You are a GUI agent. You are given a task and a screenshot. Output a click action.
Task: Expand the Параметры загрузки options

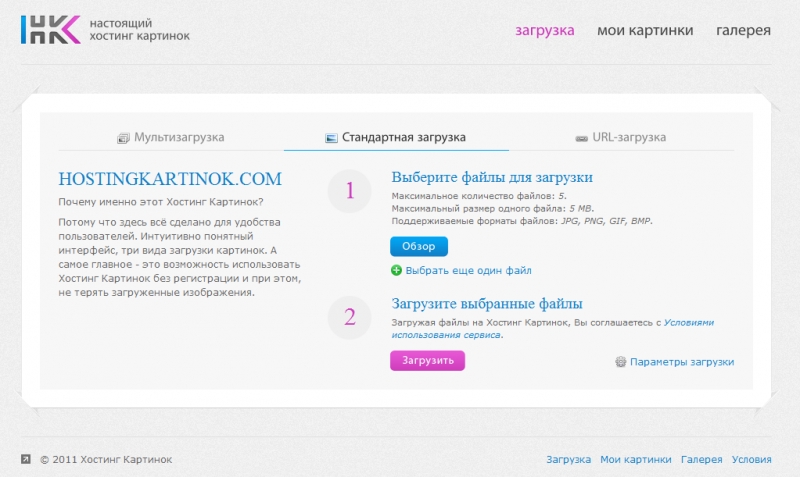click(681, 362)
